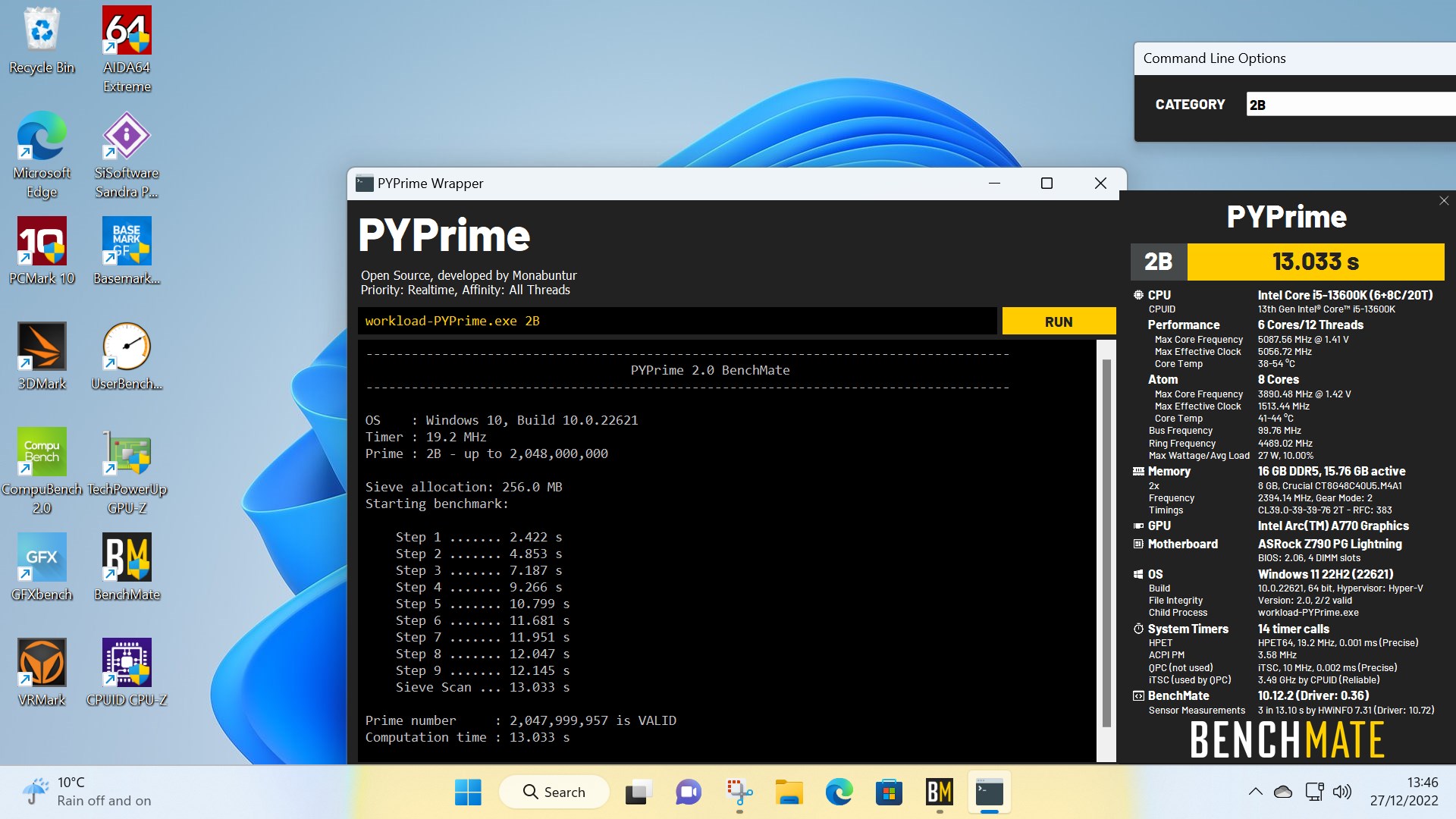Open Task View in the taskbar
Viewport: 1456px width, 819px height.
[639, 792]
